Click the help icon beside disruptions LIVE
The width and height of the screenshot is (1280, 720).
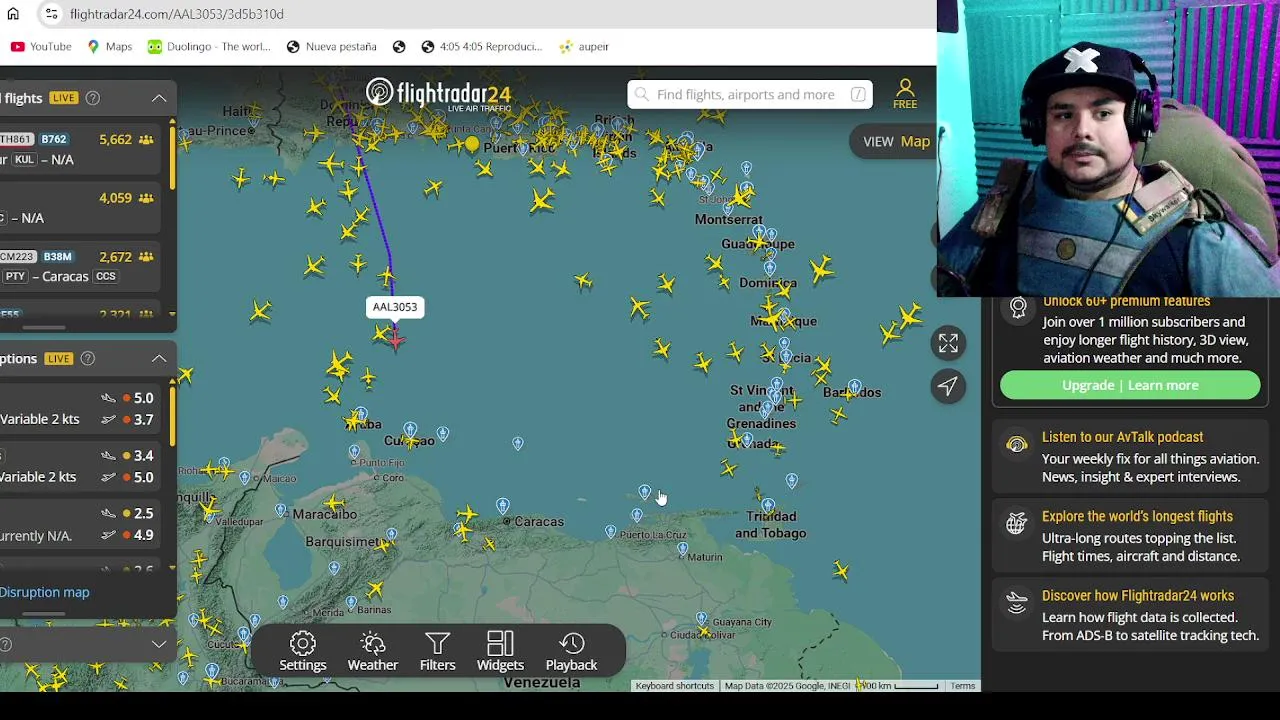[87, 358]
